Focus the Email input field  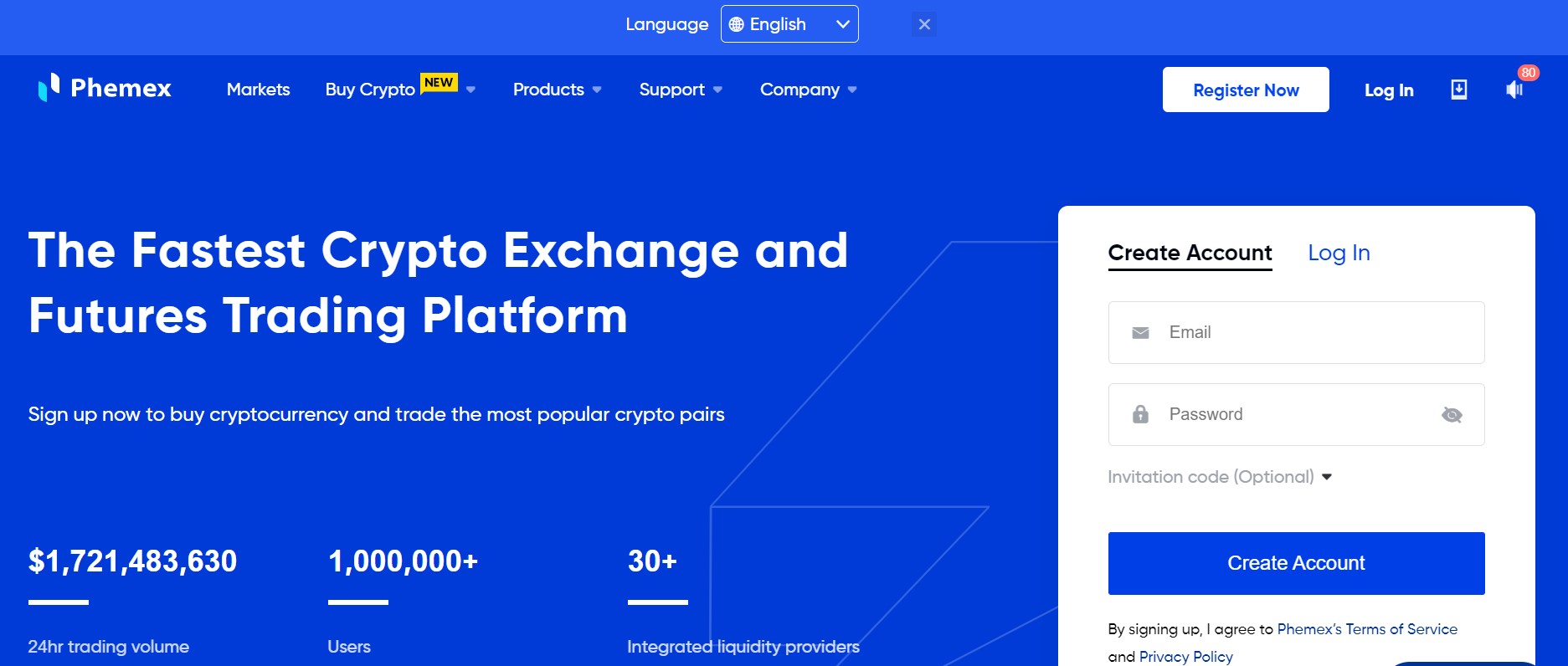pos(1296,332)
